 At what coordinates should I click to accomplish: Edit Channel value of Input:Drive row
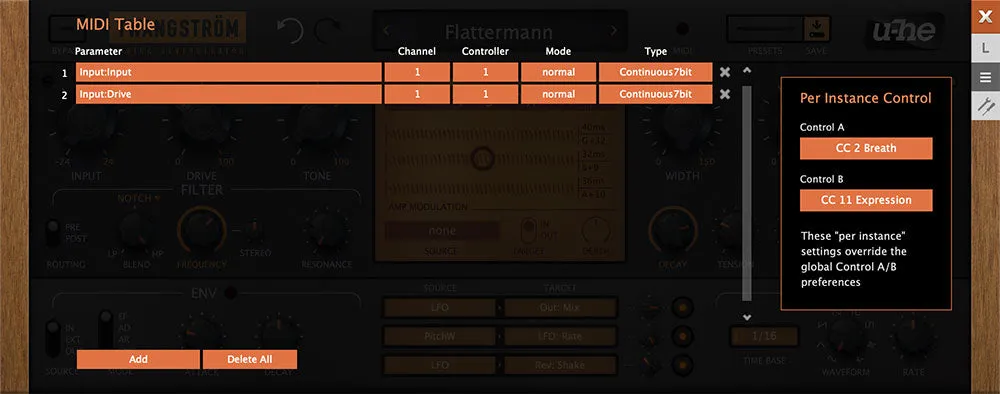click(417, 94)
